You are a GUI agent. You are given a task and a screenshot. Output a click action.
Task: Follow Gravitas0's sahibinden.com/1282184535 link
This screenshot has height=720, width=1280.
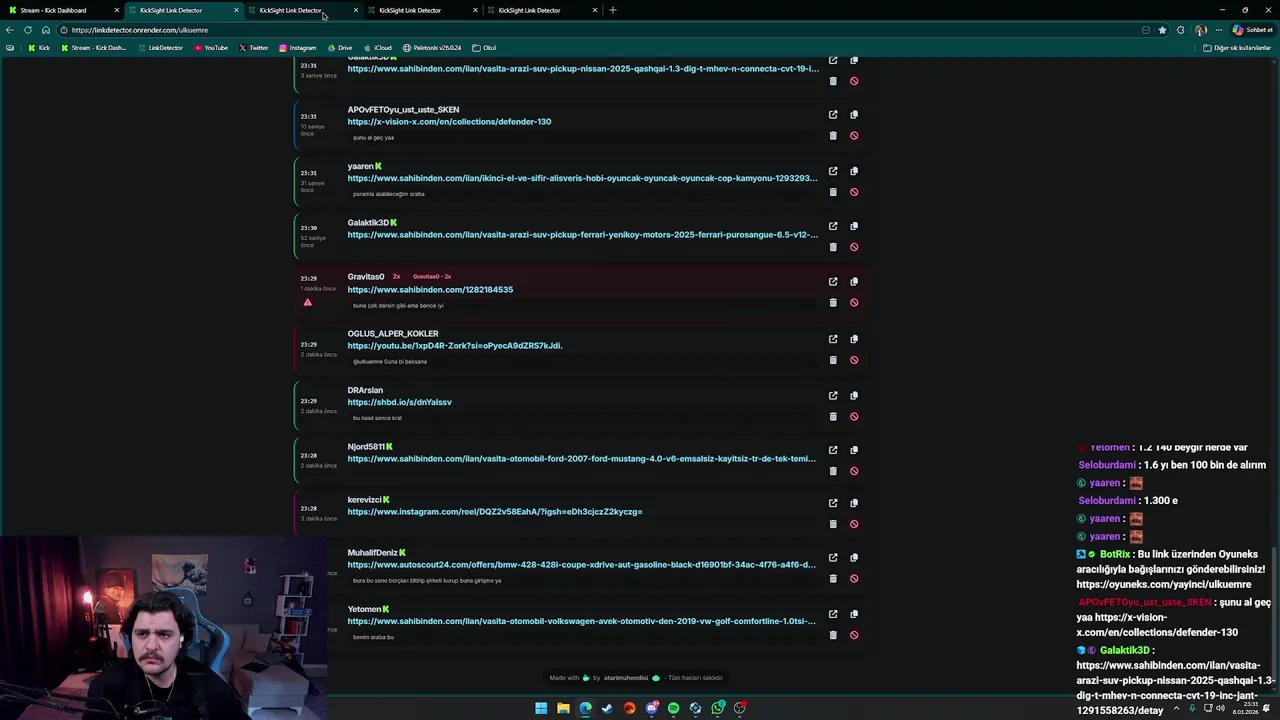pos(430,290)
